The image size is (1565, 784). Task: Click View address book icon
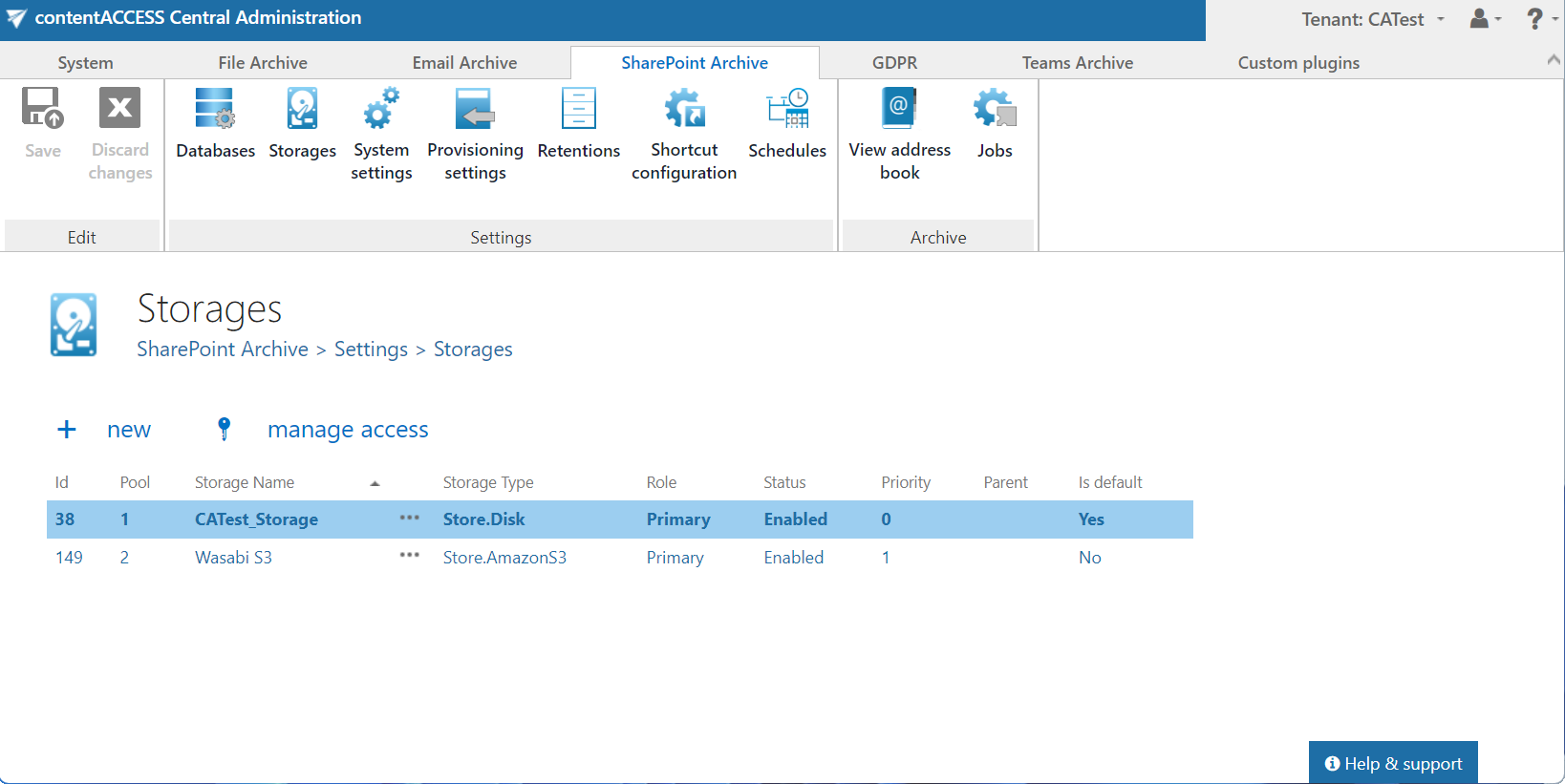coord(899,108)
